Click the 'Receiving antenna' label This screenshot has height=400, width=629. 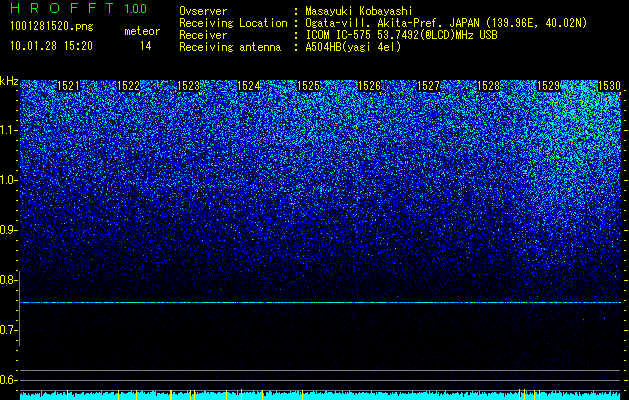pyautogui.click(x=230, y=47)
